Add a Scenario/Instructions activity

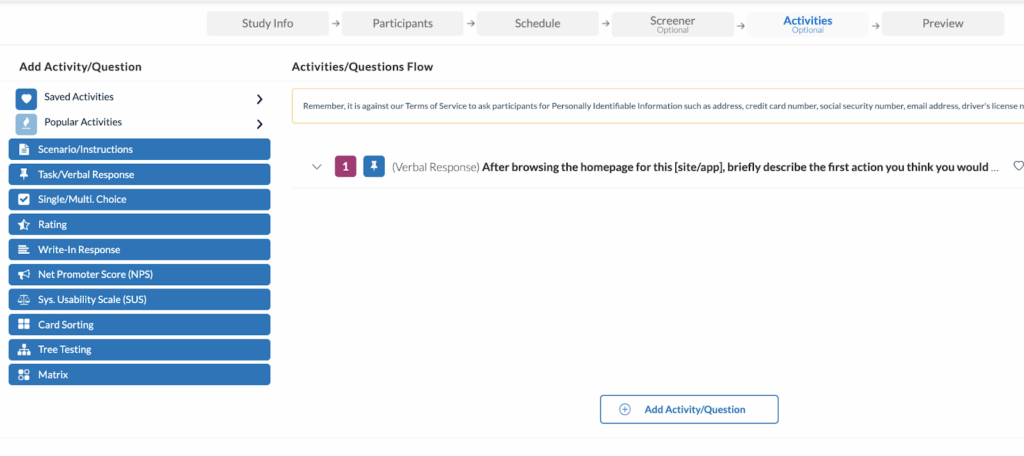[139, 149]
